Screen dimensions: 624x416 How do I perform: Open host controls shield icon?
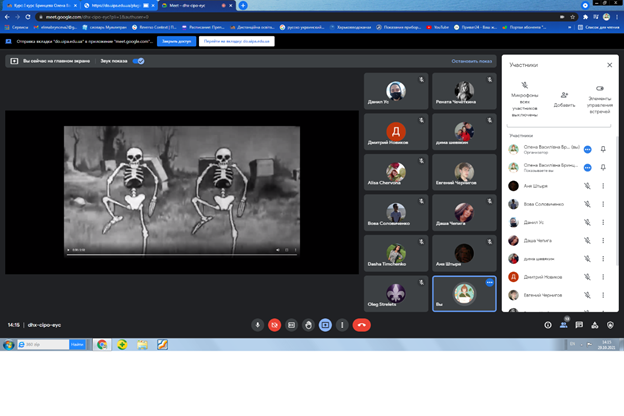pos(610,325)
